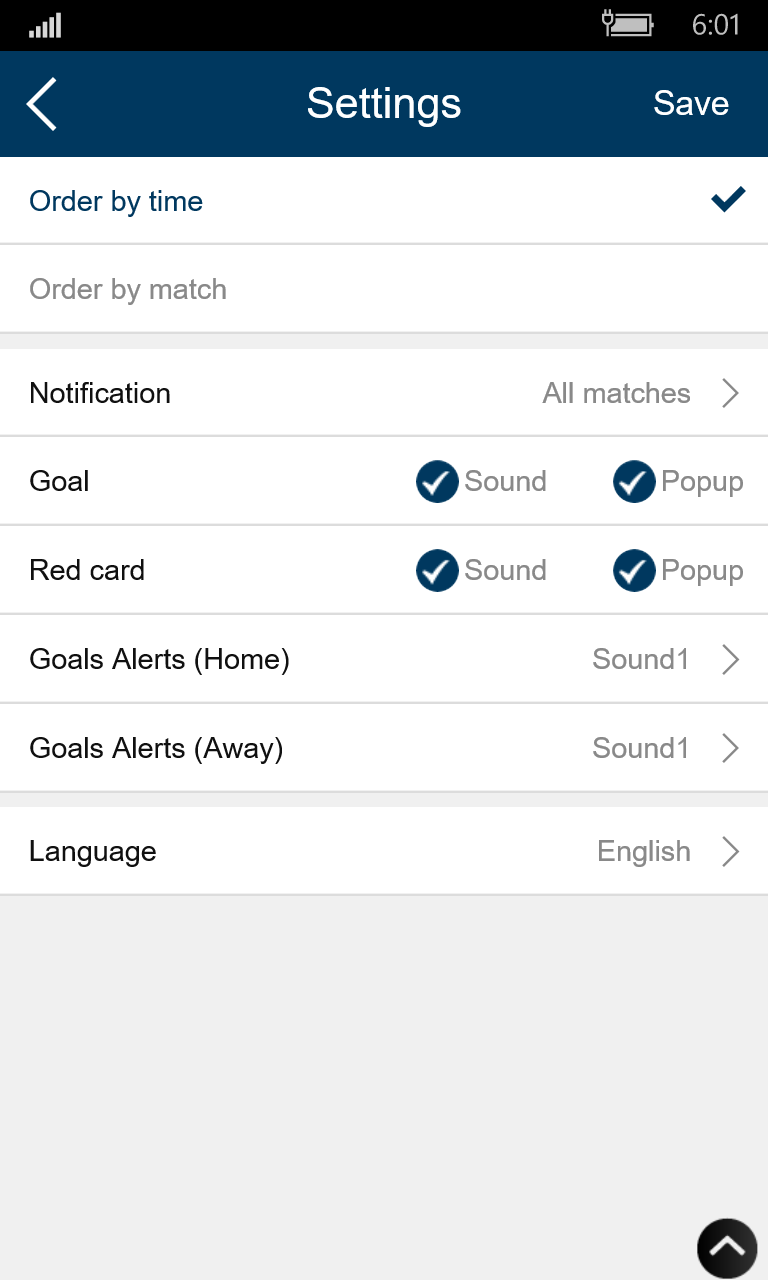Screen dimensions: 768x1280
Task: Click the checkmark next to Order by time
Action: click(x=728, y=199)
